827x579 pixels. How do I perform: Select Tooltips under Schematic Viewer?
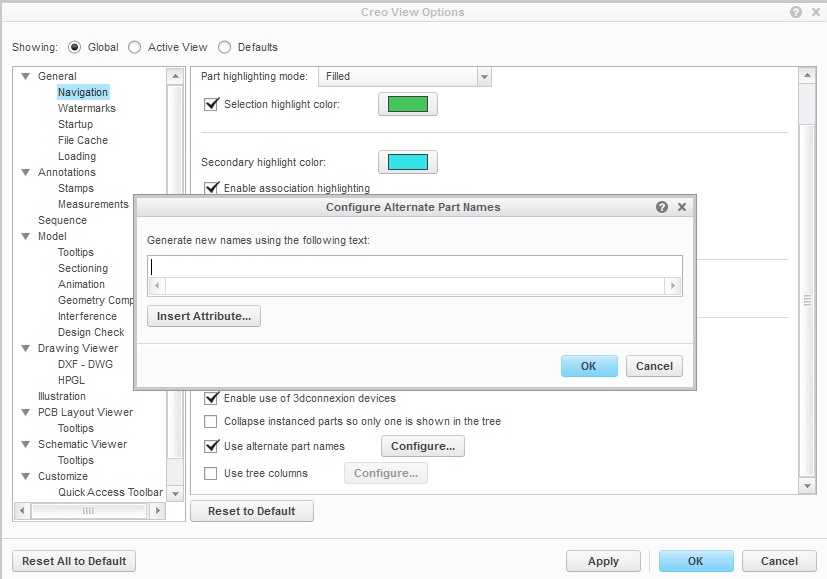pos(76,460)
